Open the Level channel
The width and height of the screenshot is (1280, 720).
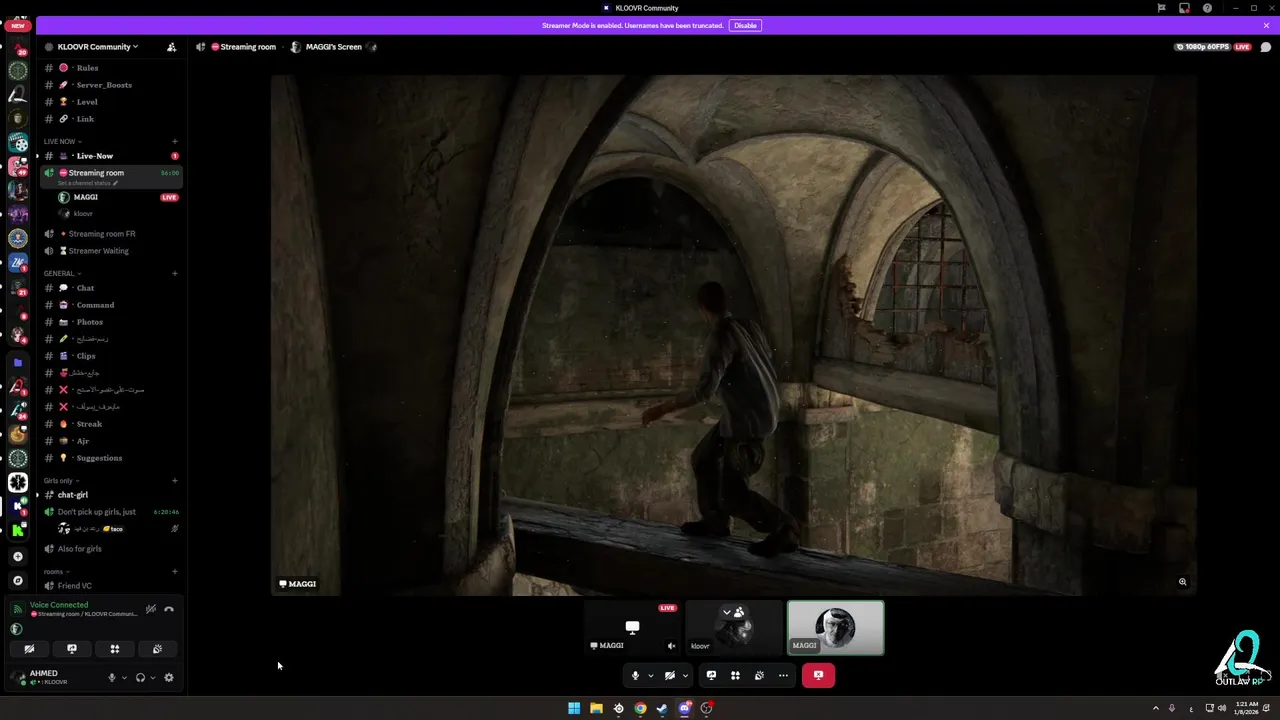coord(111,102)
